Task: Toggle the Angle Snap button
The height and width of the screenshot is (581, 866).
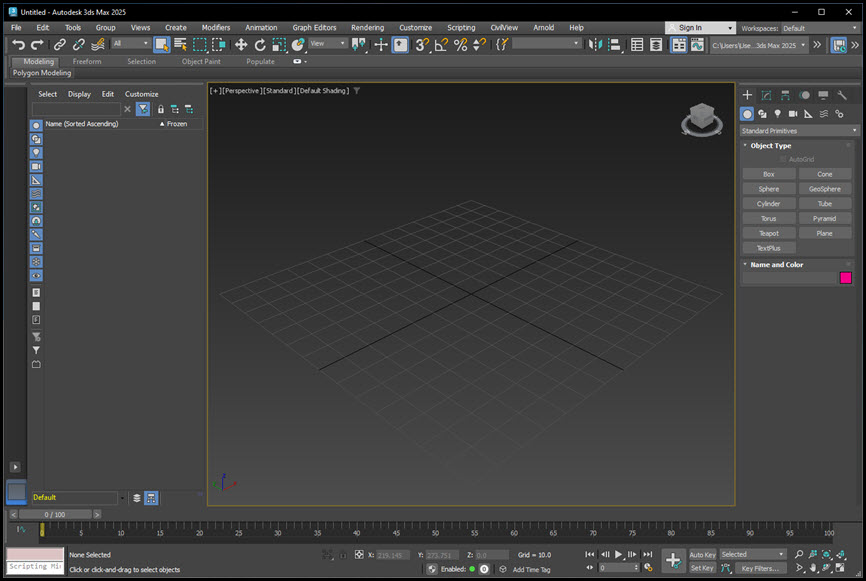Action: [441, 45]
